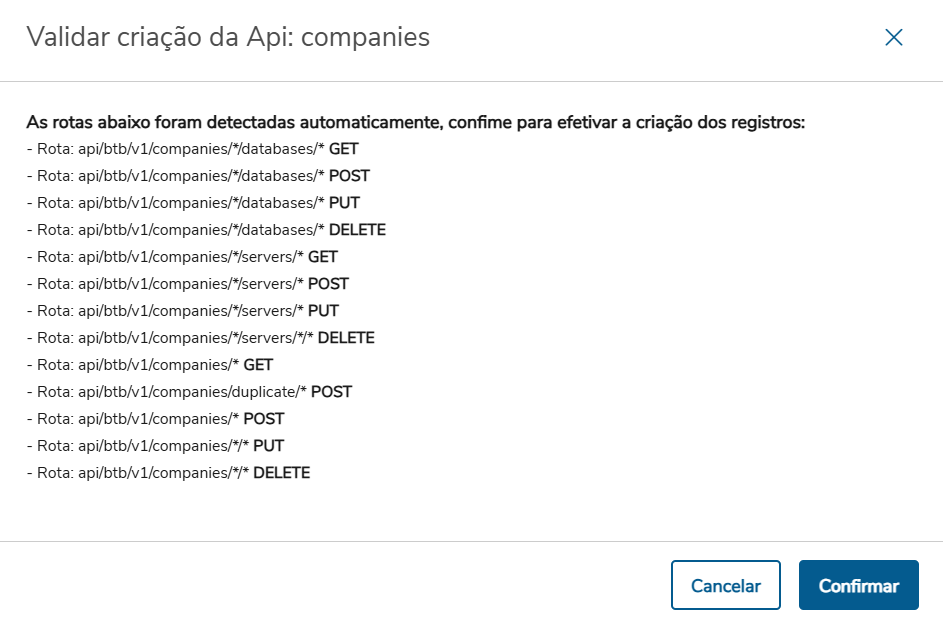Select the companies/* GET route line
943x627 pixels.
150,365
